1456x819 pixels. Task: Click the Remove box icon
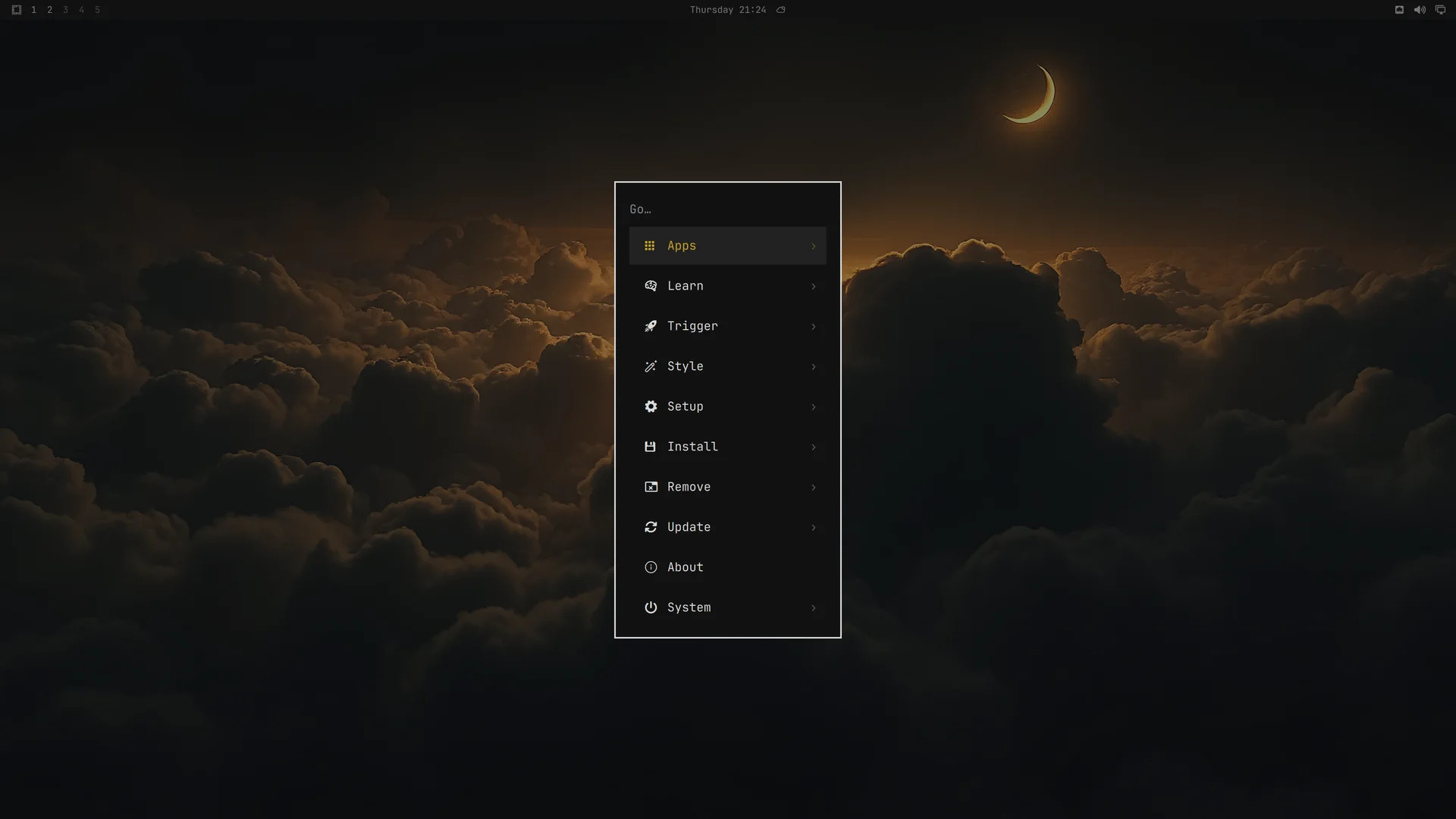[x=651, y=487]
